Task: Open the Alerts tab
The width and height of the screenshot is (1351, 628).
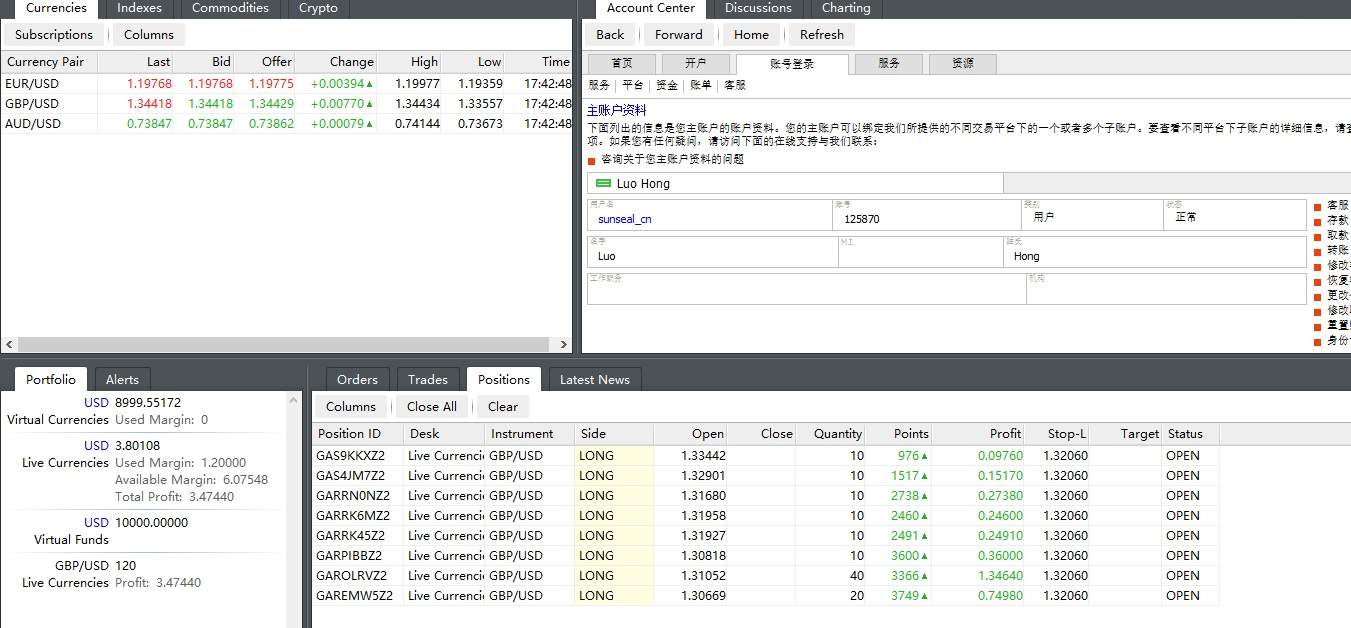Action: [122, 380]
